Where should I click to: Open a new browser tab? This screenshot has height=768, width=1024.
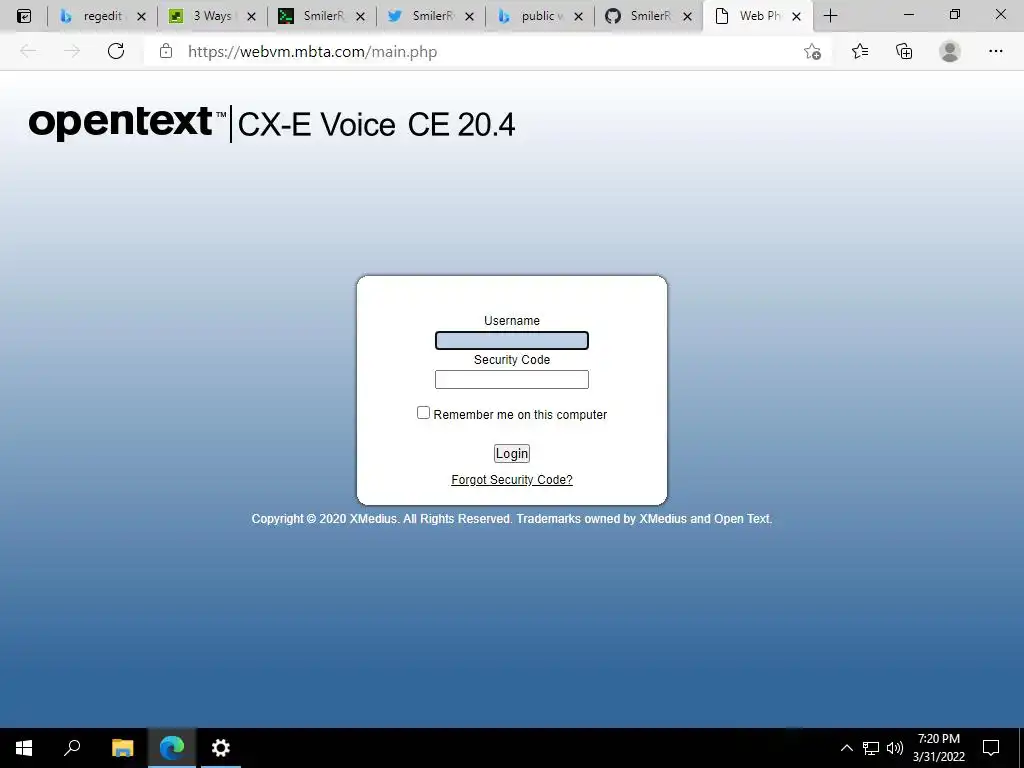(x=830, y=16)
